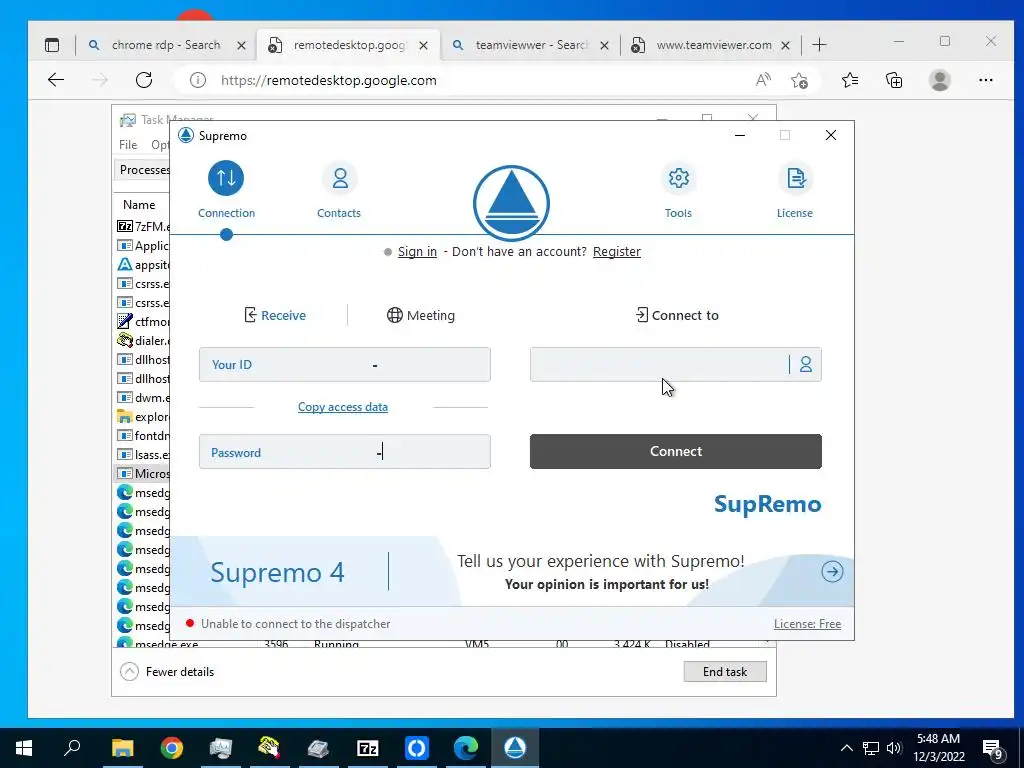Refresh the browser page
This screenshot has width=1024, height=768.
[144, 80]
